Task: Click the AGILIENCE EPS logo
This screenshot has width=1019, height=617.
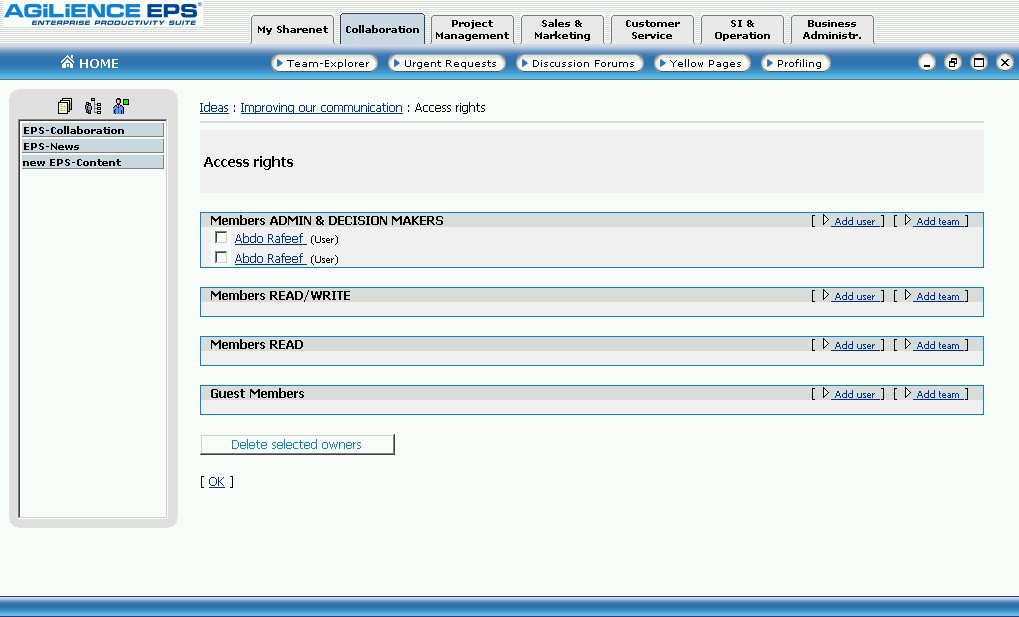Action: (101, 13)
